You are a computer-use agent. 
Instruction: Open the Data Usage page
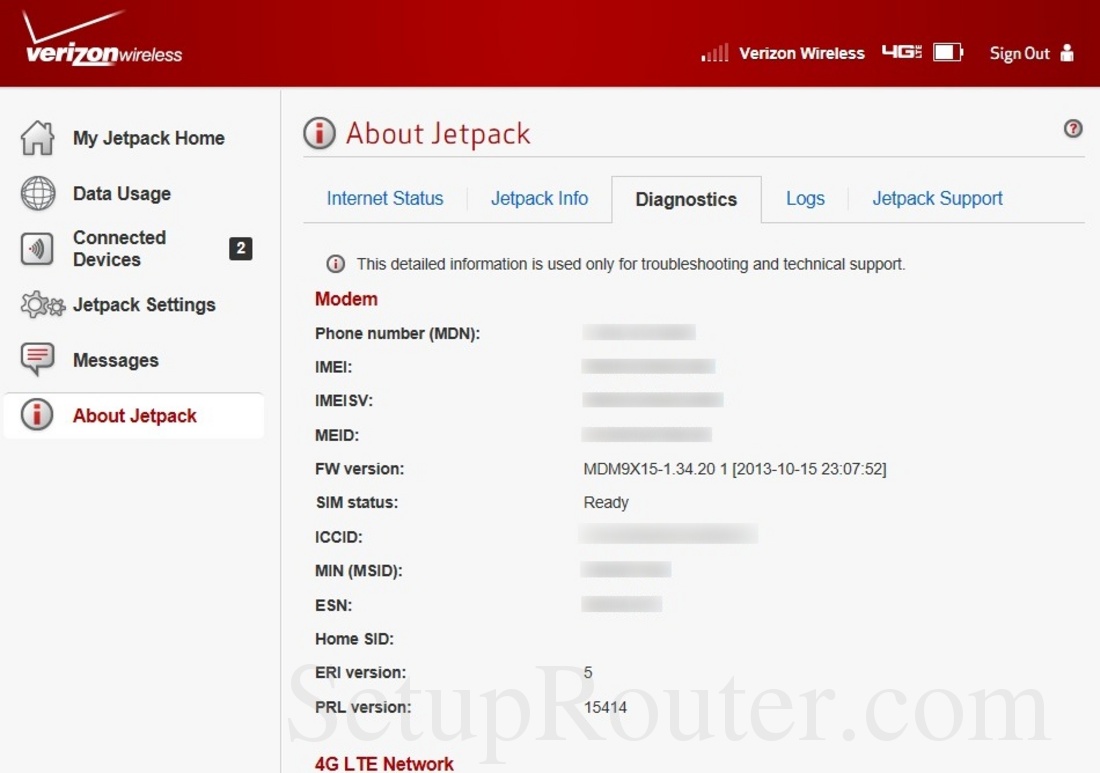coord(122,194)
